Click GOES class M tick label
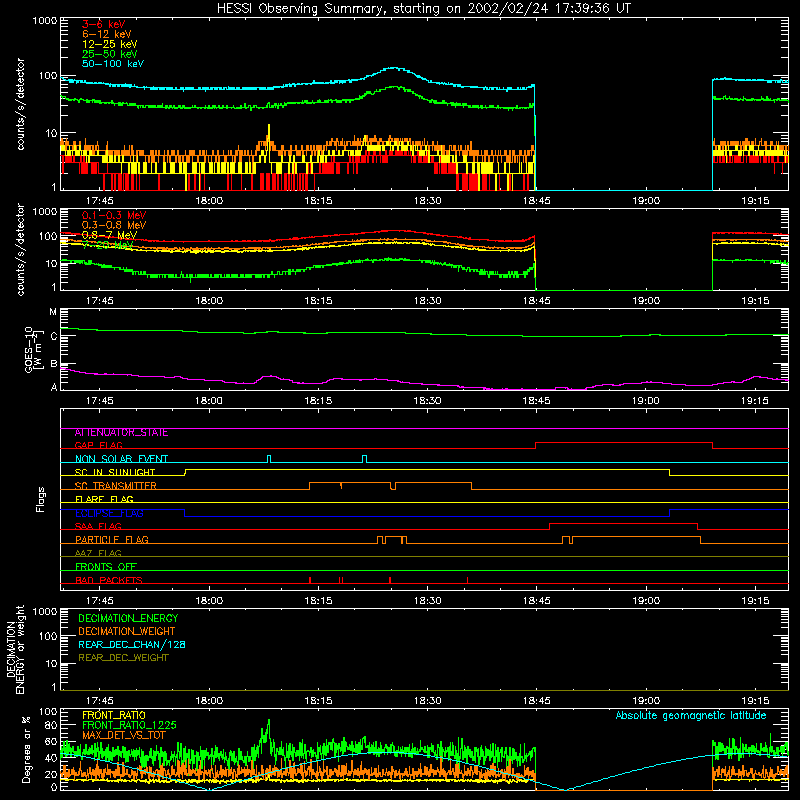Image resolution: width=800 pixels, height=800 pixels. [x=53, y=312]
